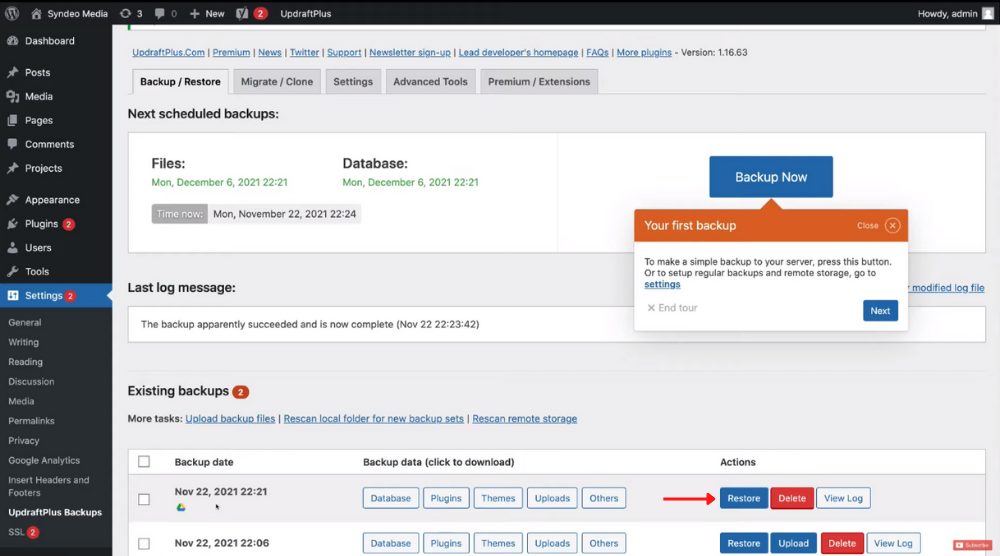View Log for the 22:06 backup
This screenshot has height=556, width=1000.
click(x=893, y=543)
